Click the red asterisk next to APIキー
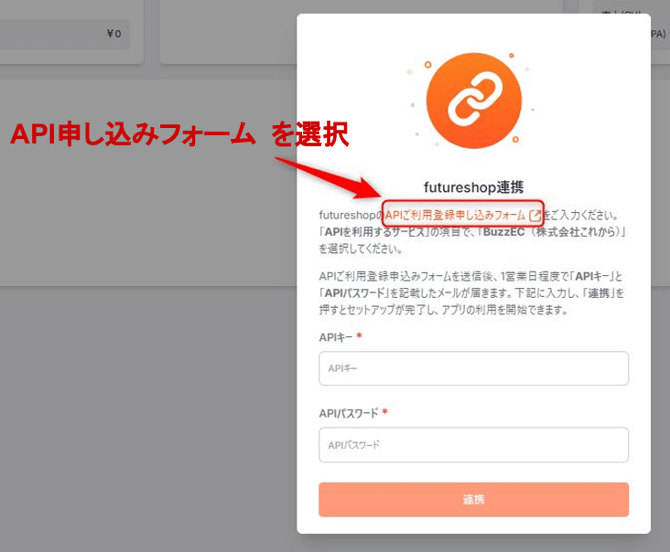 (359, 337)
